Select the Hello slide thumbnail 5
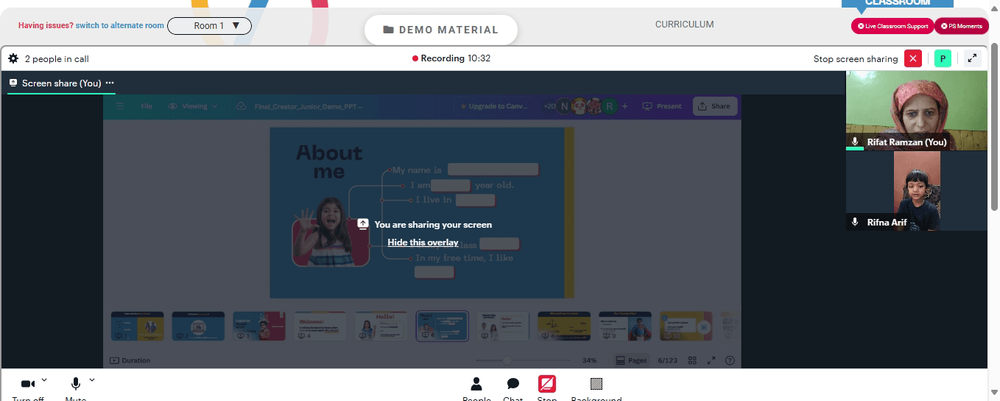This screenshot has width=1000, height=401. (x=381, y=326)
